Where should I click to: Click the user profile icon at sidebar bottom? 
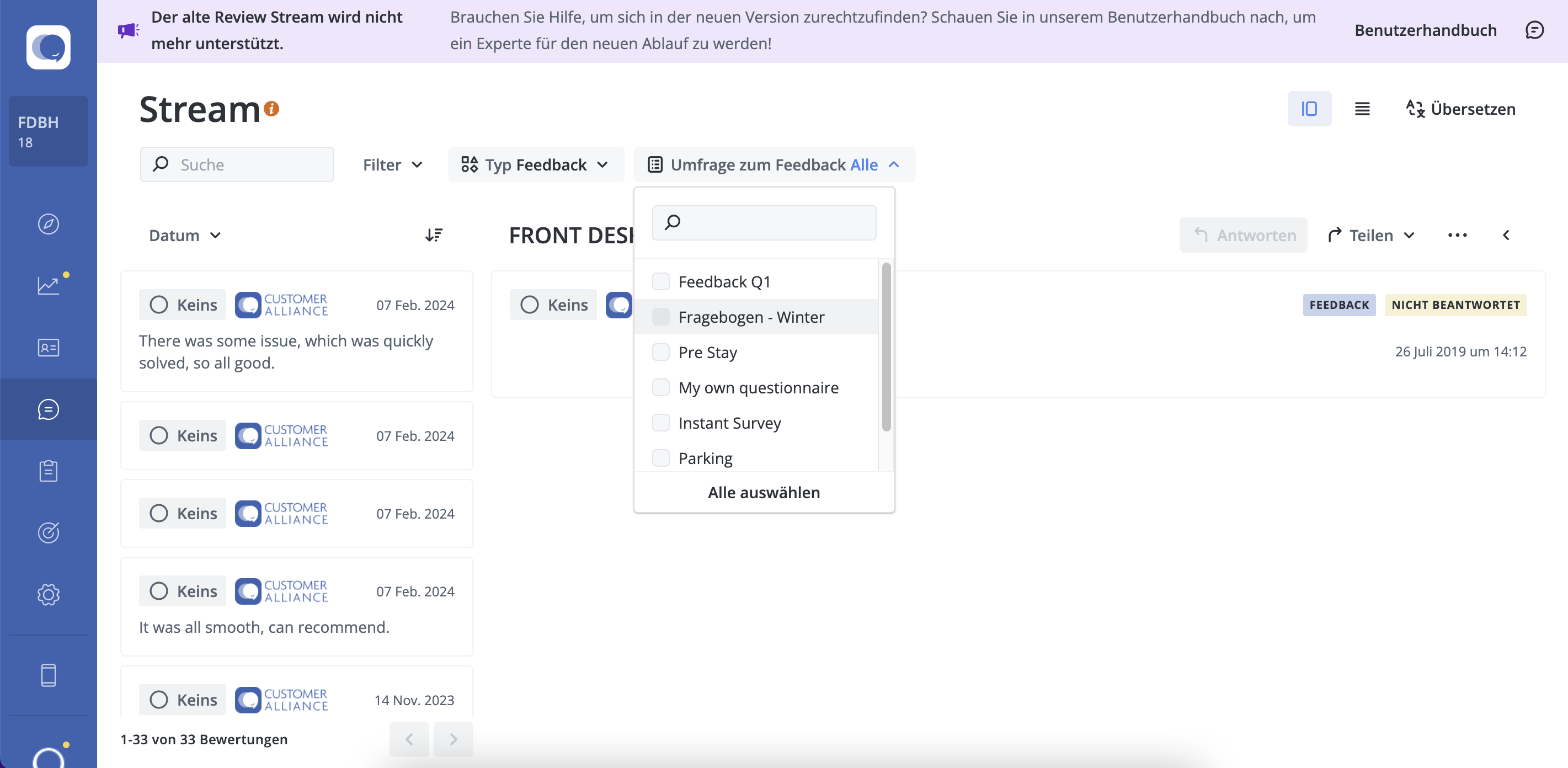[x=48, y=758]
